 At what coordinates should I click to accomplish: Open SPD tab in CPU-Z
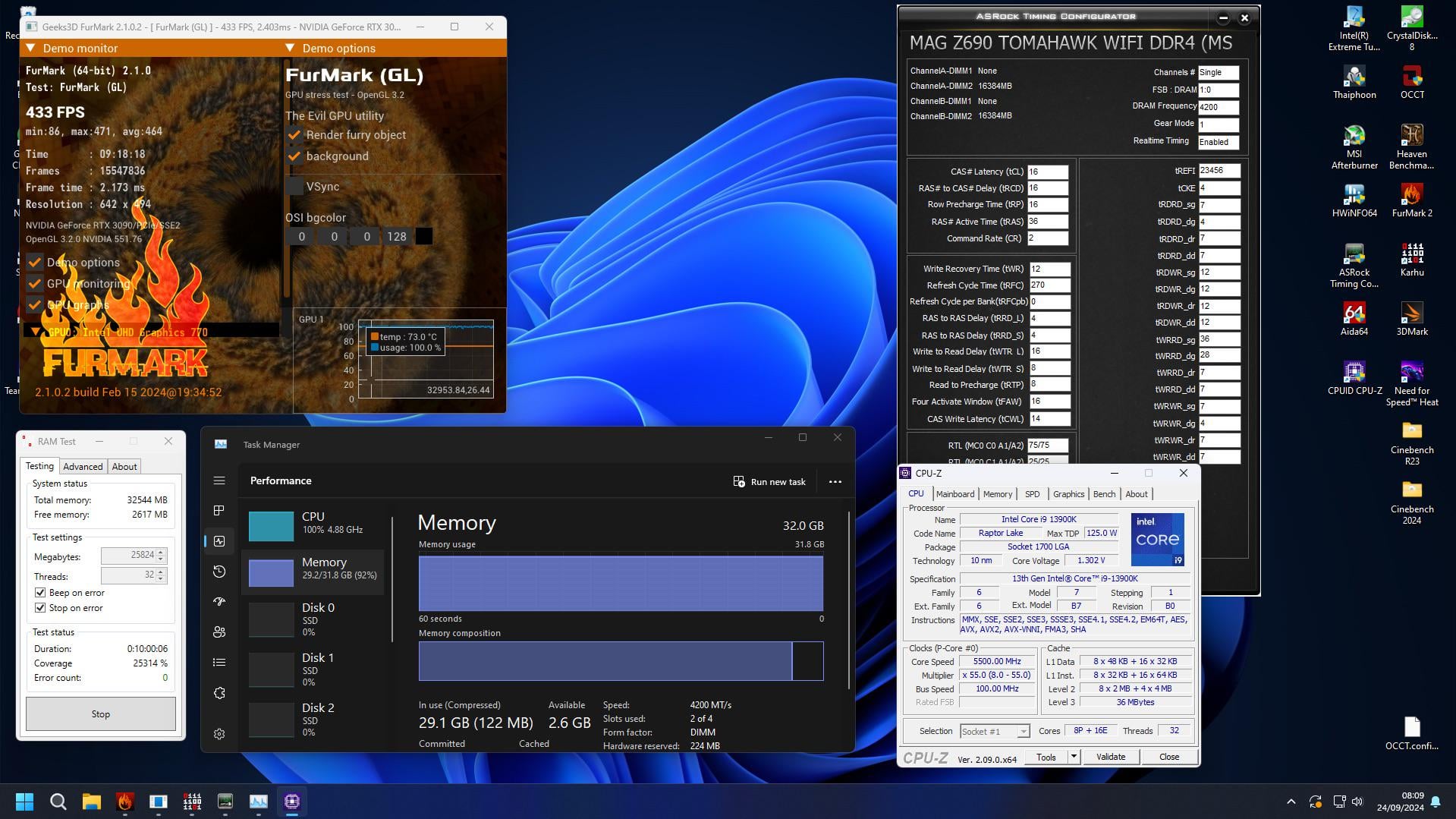tap(1032, 494)
